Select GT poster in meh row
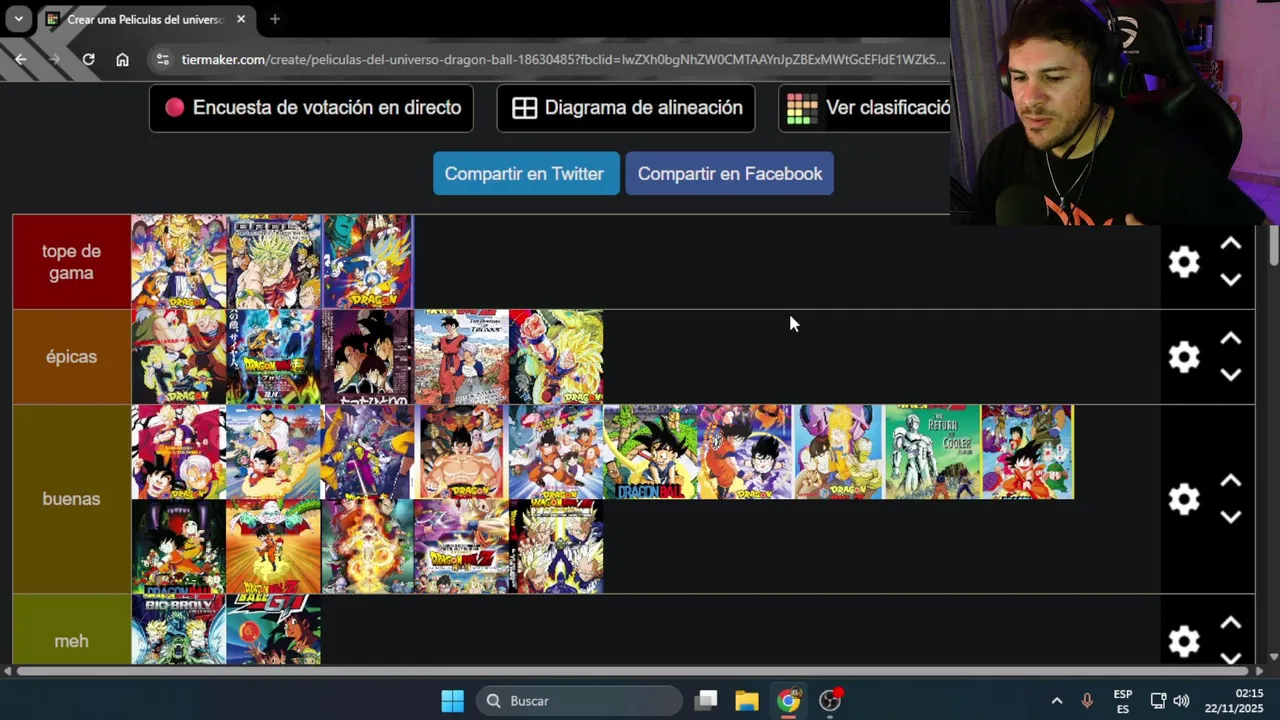Screen dimensions: 1280x720 tap(273, 630)
